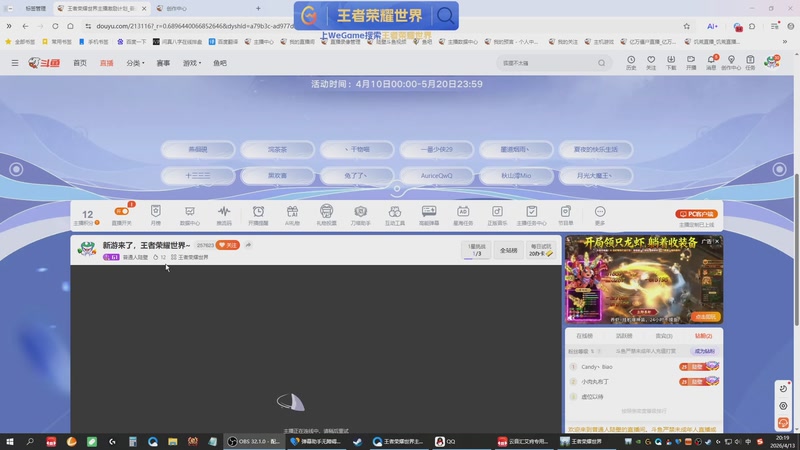800x450 pixels.
Task: Open the 开播 camera icon in header
Action: [x=691, y=62]
